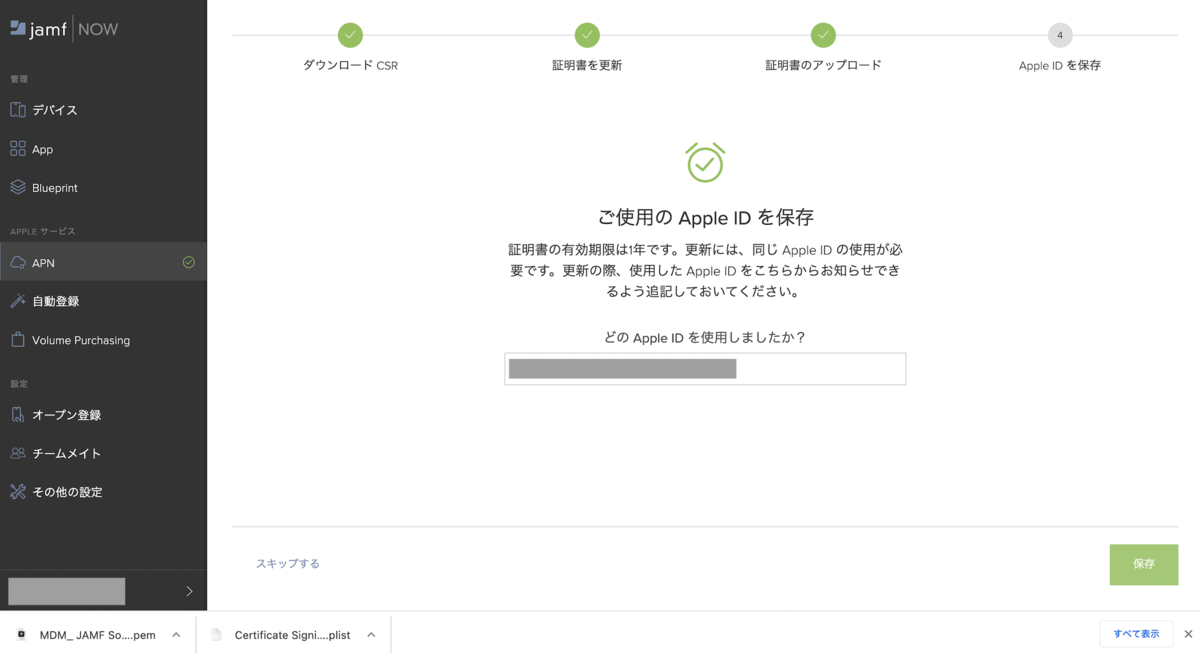Click the チームメイト people icon
Image resolution: width=1200 pixels, height=653 pixels.
tap(18, 453)
